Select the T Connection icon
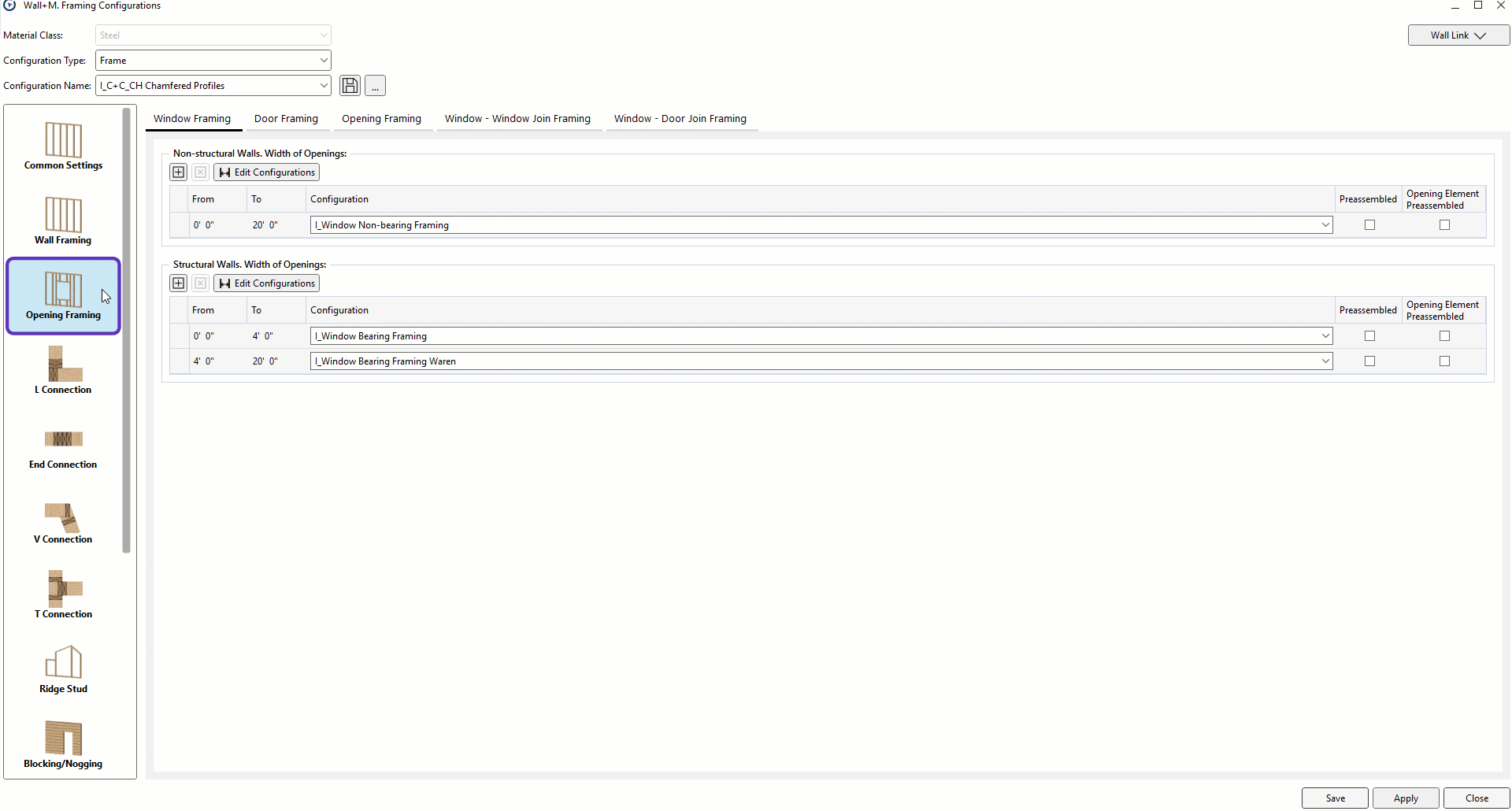 [63, 595]
